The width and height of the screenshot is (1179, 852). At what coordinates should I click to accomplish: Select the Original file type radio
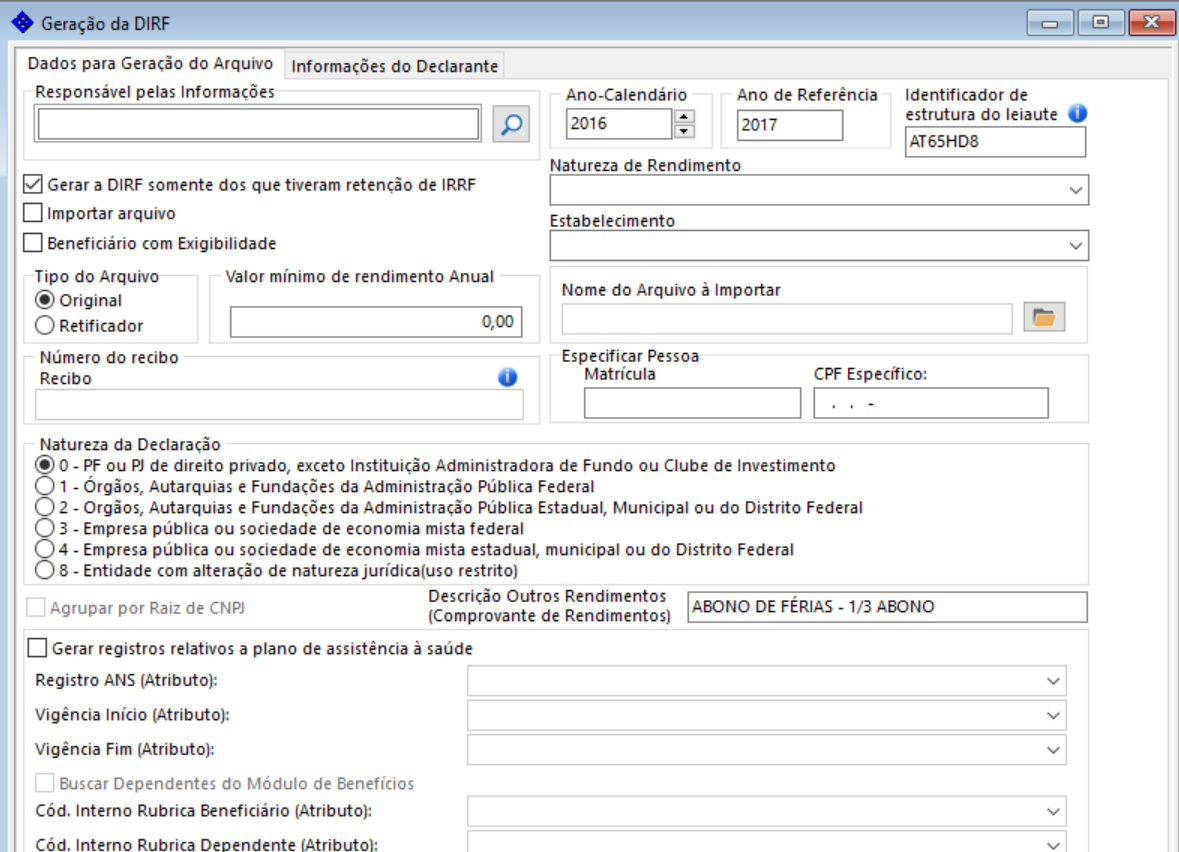(x=45, y=300)
